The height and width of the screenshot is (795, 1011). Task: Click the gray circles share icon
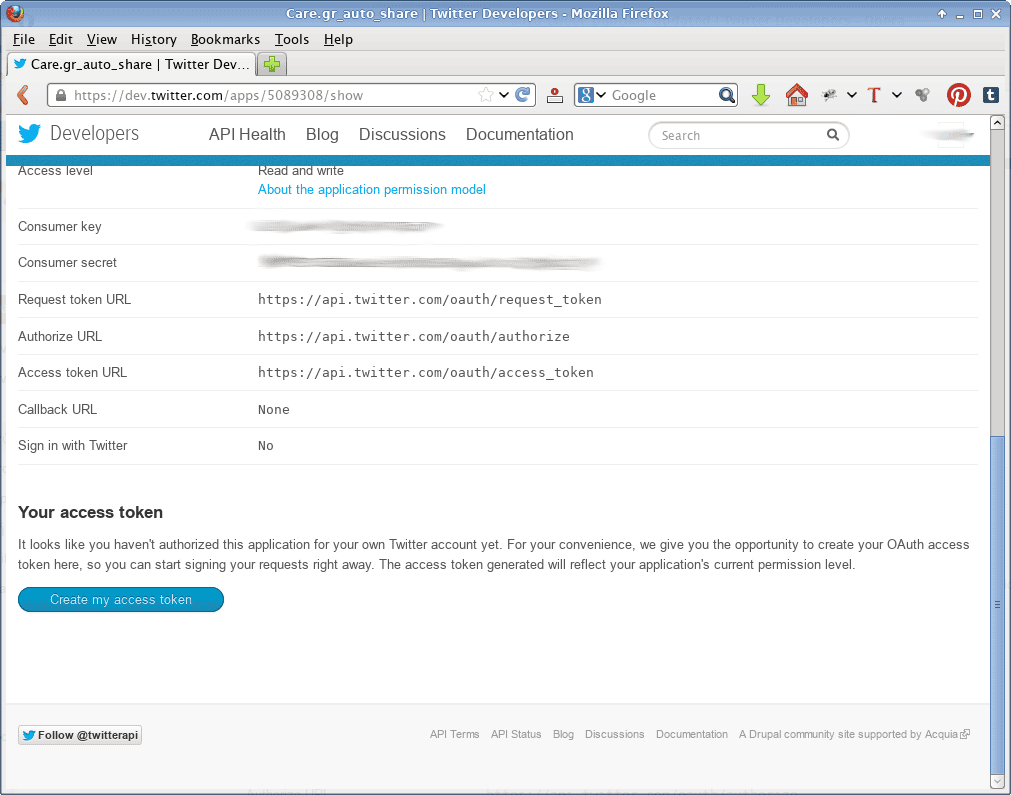tap(923, 95)
